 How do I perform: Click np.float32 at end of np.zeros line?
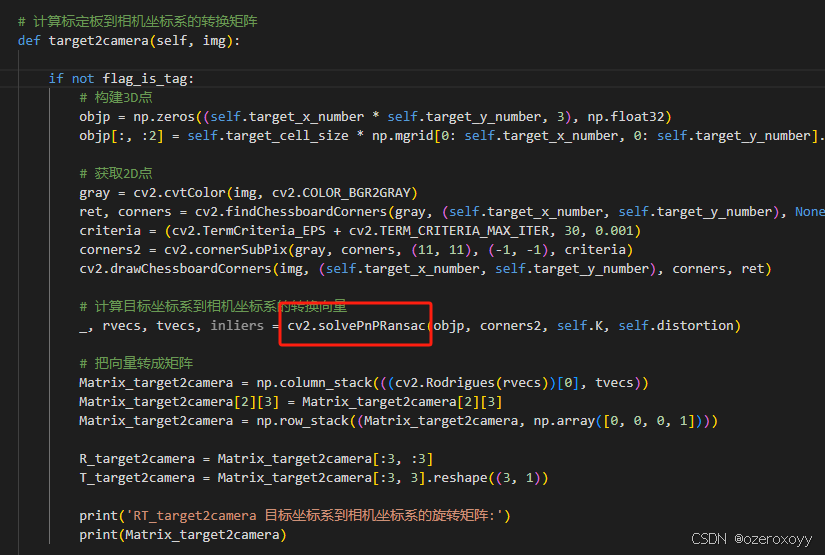626,117
